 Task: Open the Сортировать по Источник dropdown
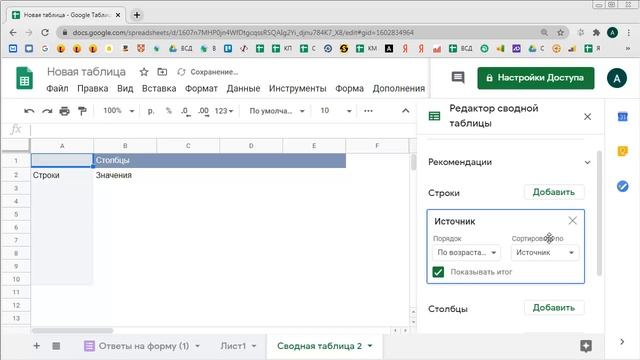coord(545,253)
